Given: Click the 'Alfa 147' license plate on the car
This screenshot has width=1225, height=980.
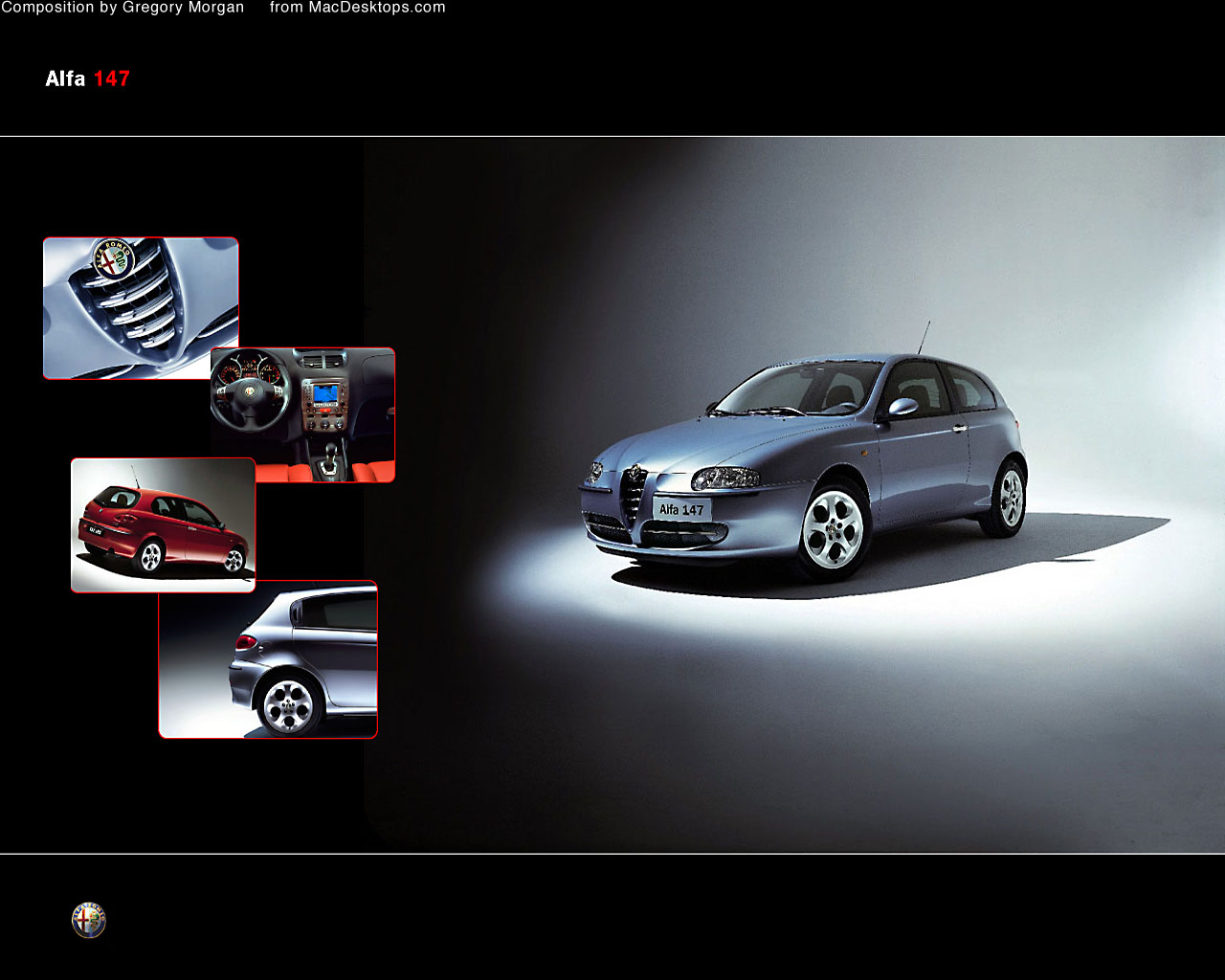Looking at the screenshot, I should [681, 509].
